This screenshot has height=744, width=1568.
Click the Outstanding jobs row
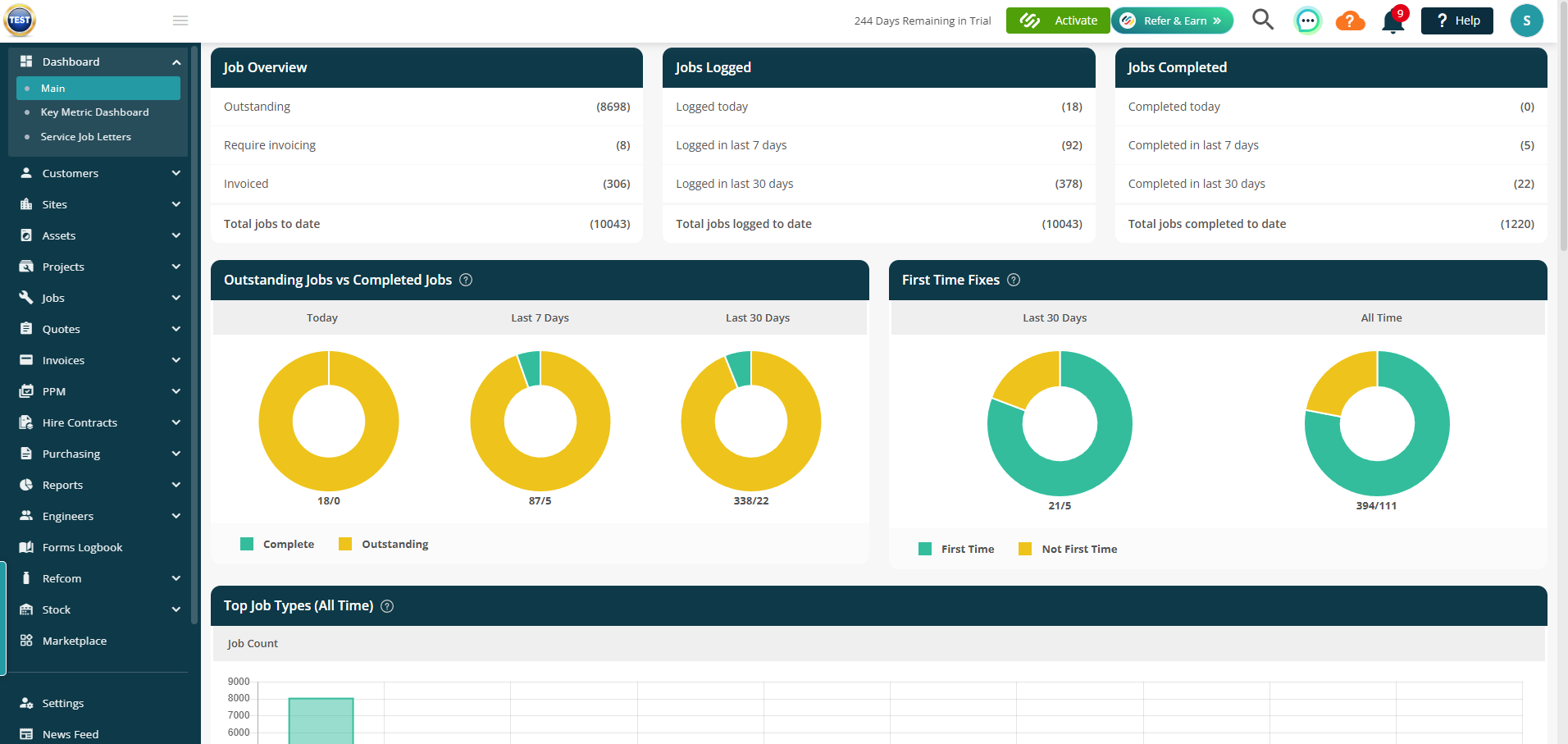426,107
